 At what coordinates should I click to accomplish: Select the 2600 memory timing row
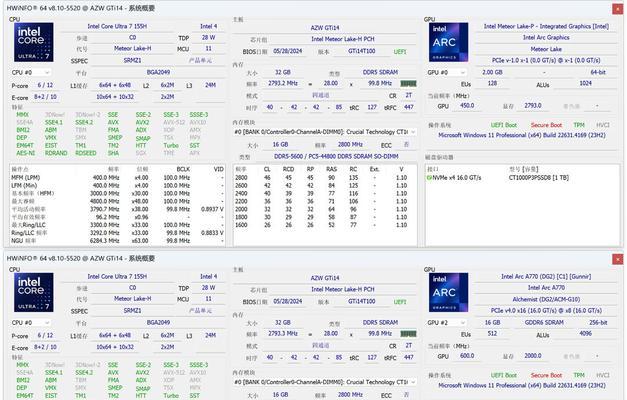click(325, 186)
